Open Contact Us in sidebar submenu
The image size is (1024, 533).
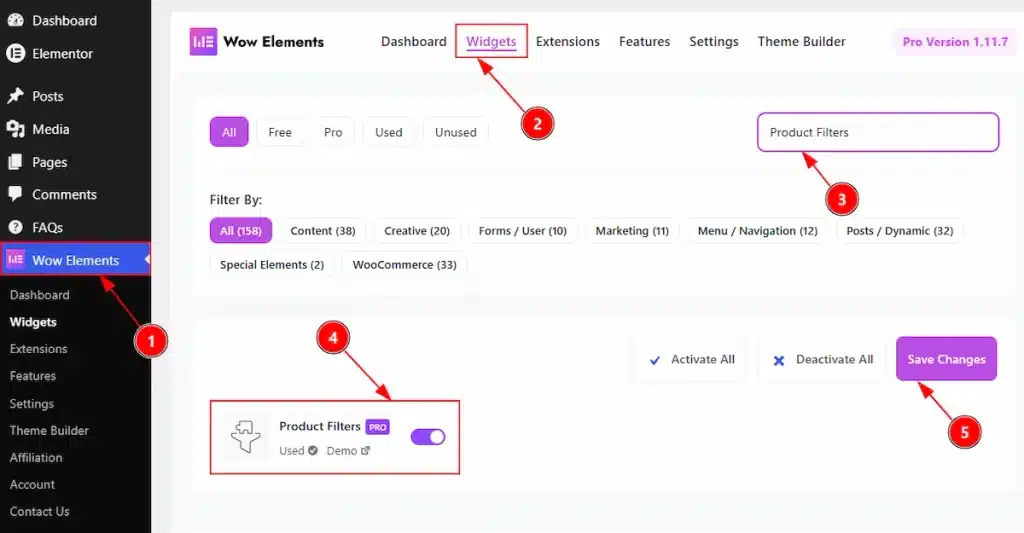coord(39,511)
